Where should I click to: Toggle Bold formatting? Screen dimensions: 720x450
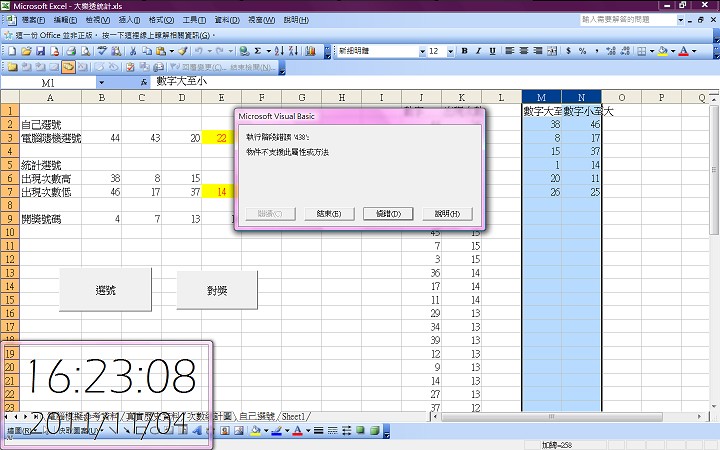[465, 51]
